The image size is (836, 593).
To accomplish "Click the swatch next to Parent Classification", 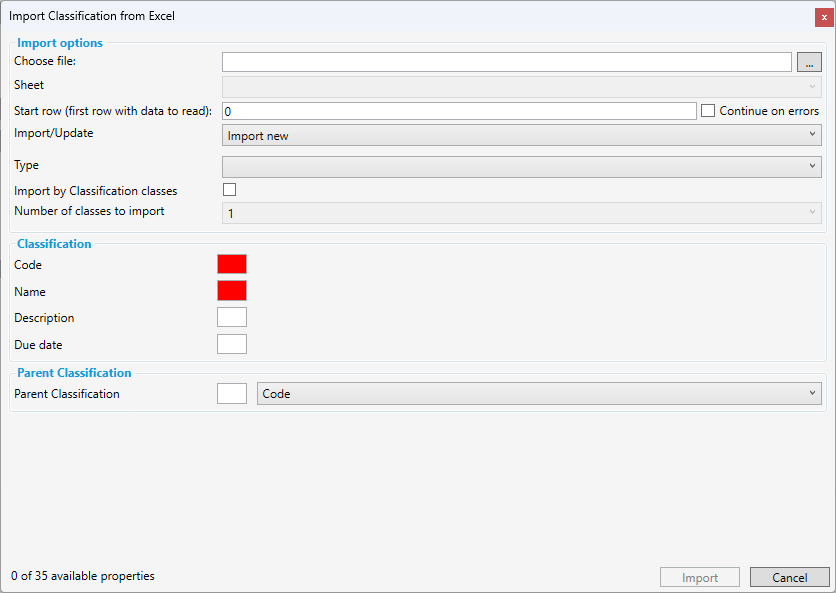I will coord(231,393).
